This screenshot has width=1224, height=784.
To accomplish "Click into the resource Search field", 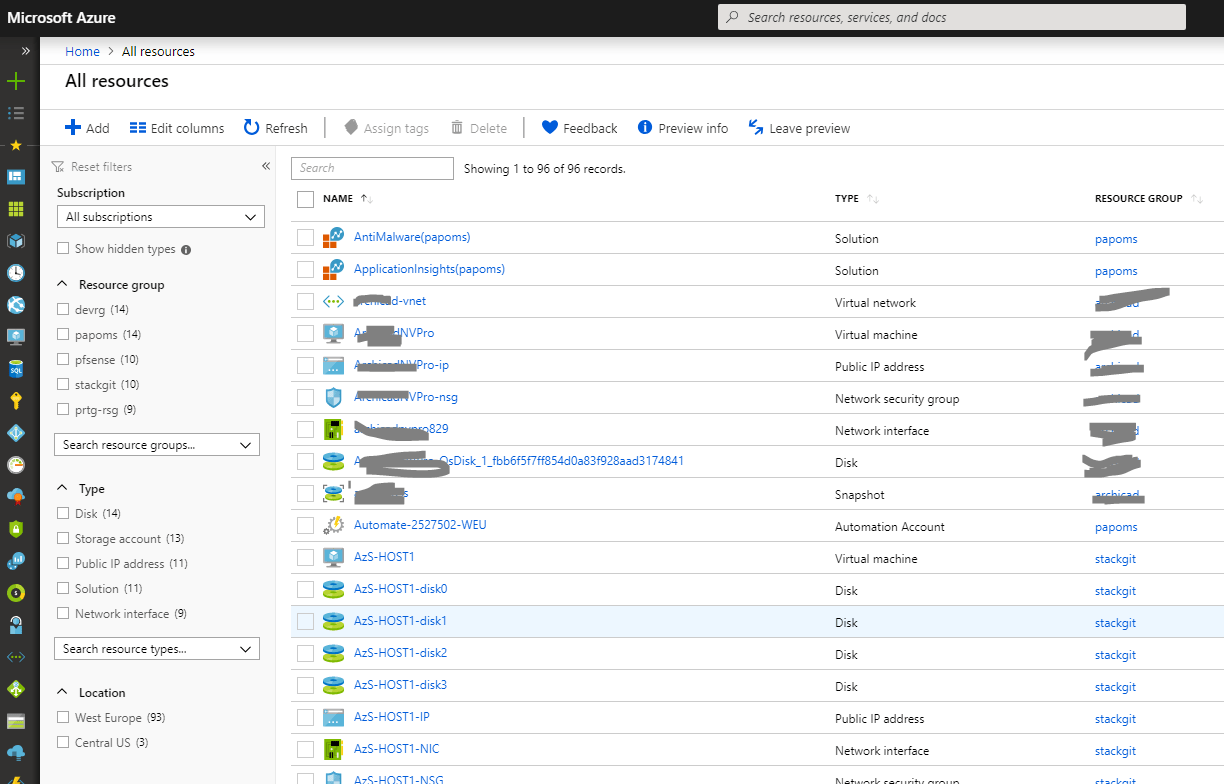I will (372, 168).
